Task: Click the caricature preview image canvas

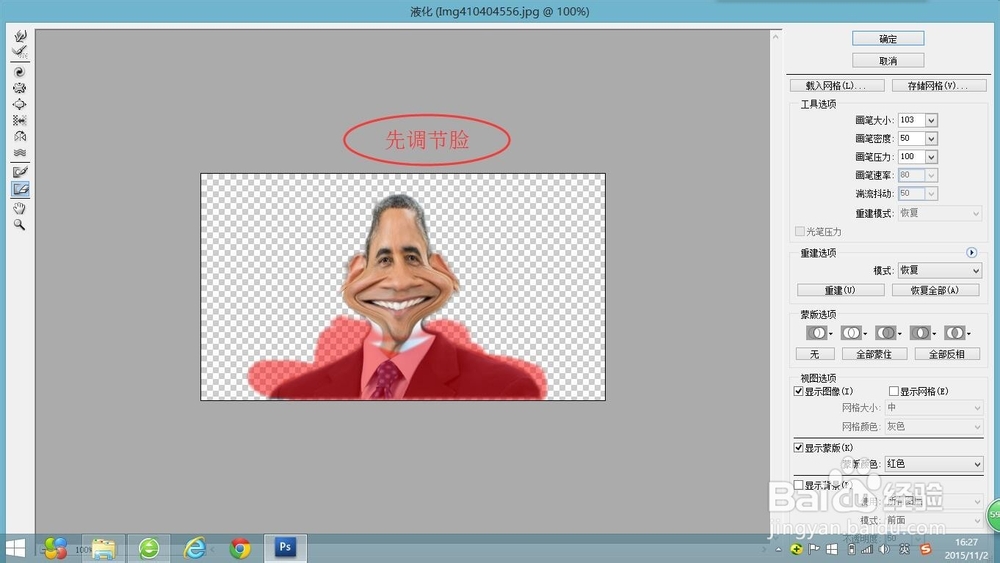Action: pos(403,287)
